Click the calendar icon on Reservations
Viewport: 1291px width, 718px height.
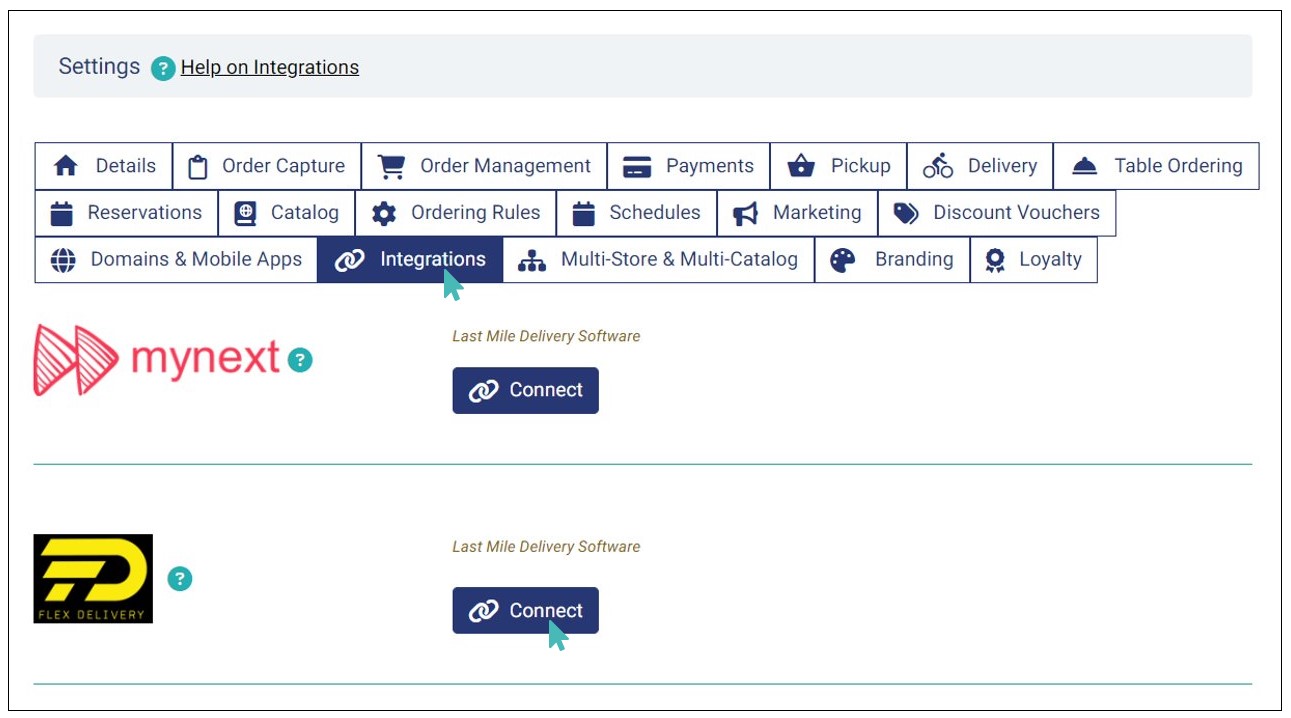click(x=62, y=213)
